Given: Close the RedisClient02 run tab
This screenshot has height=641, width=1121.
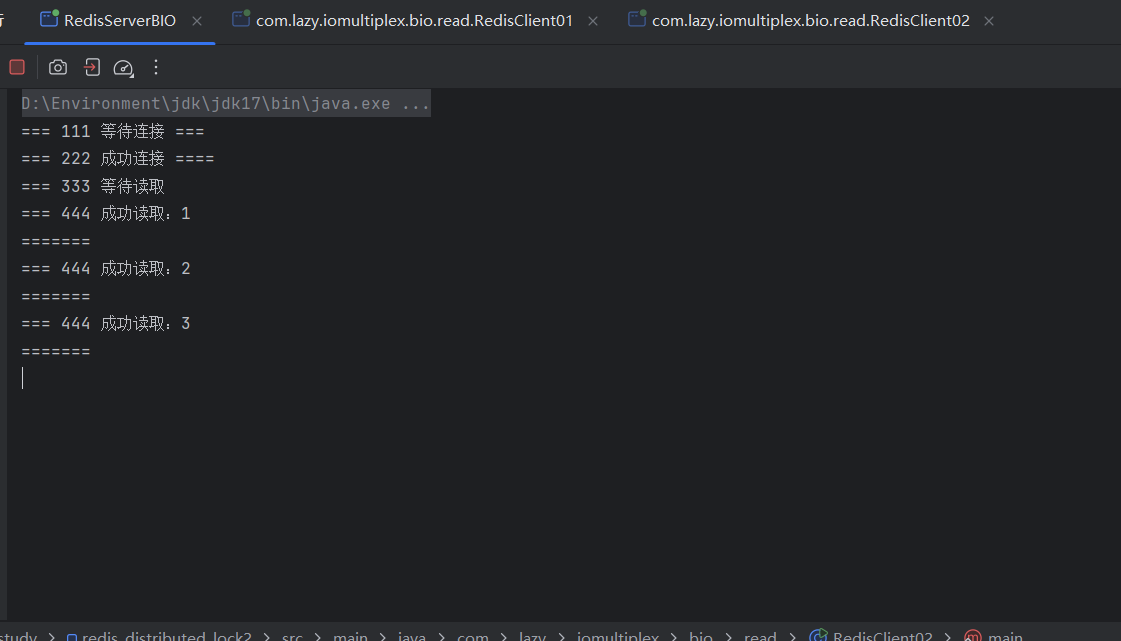Looking at the screenshot, I should [989, 21].
